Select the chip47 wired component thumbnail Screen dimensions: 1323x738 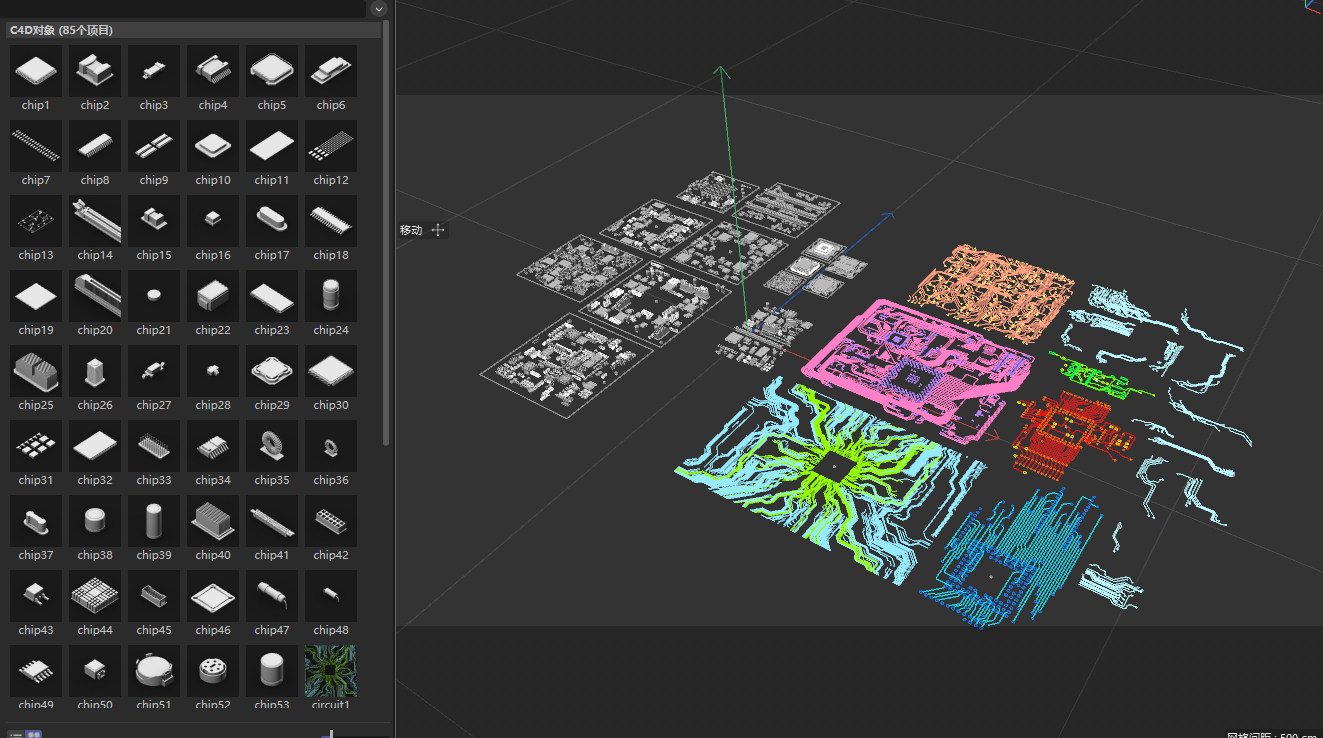pyautogui.click(x=272, y=596)
